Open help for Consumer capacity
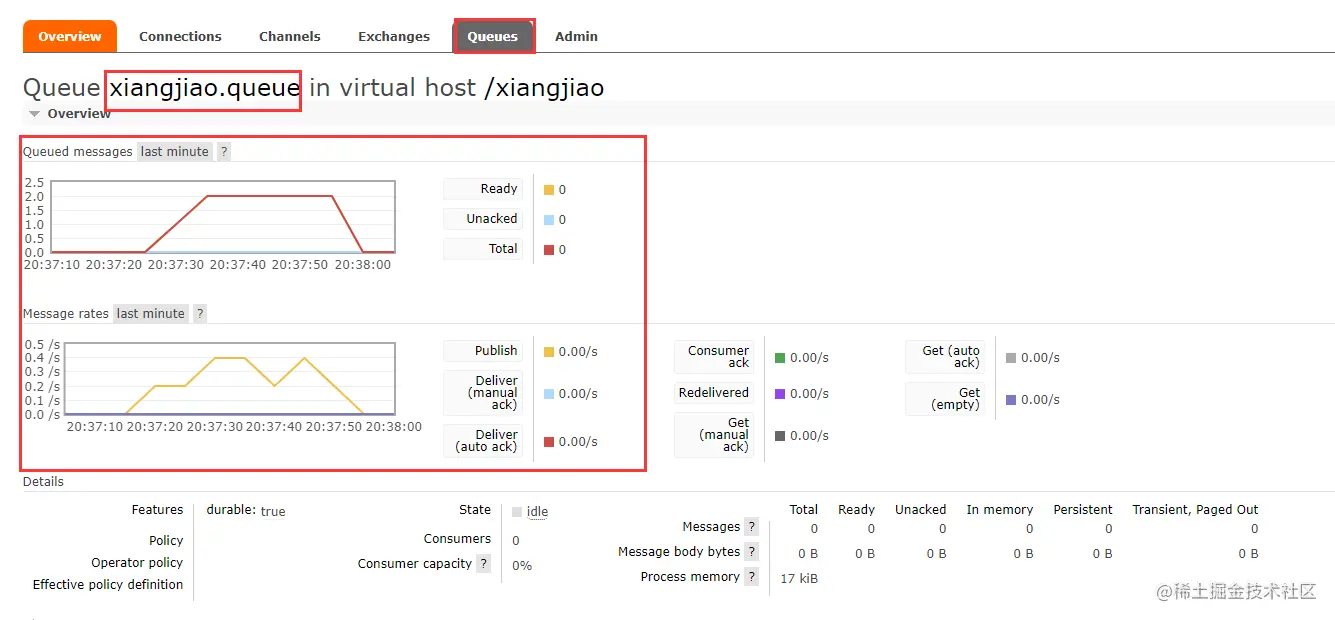Screen dimensions: 1335x620 pos(484,564)
